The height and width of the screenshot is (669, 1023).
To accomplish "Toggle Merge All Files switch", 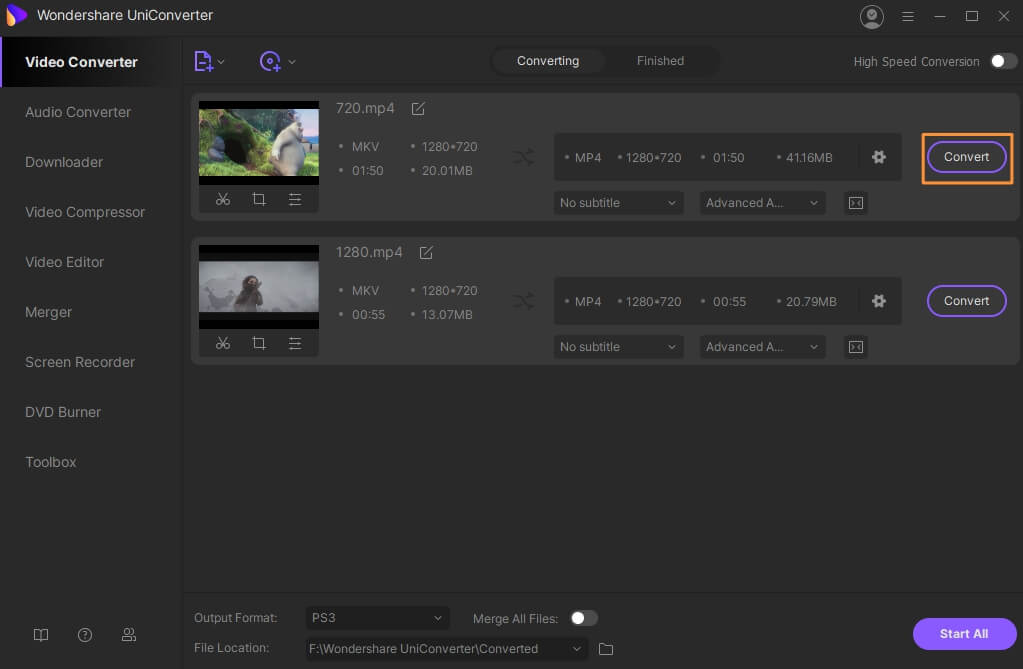I will [x=583, y=618].
